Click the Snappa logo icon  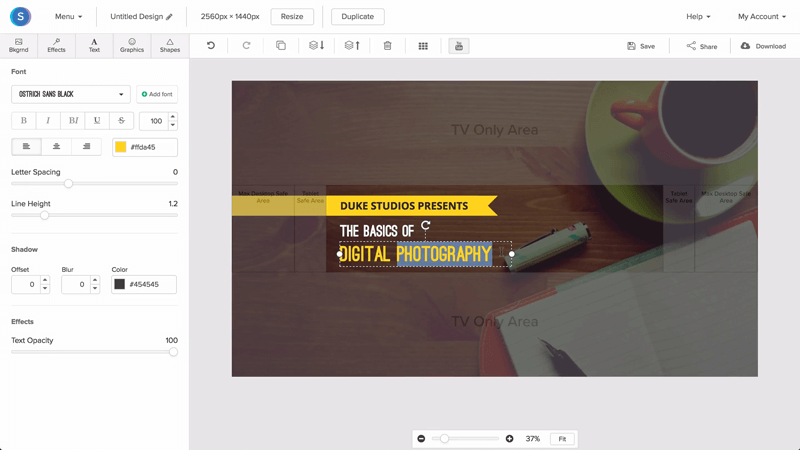tap(20, 16)
